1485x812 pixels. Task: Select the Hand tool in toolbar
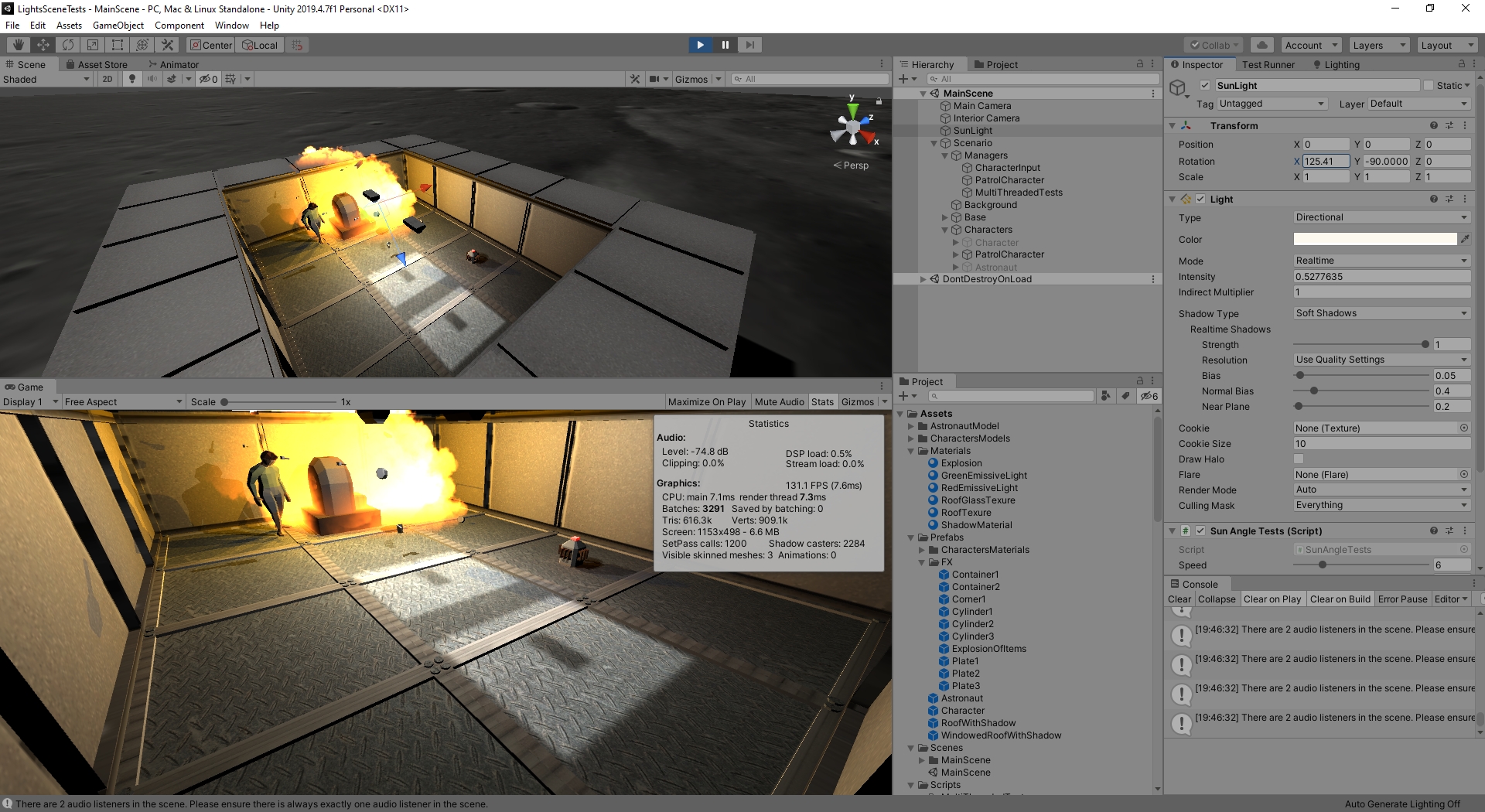click(19, 45)
